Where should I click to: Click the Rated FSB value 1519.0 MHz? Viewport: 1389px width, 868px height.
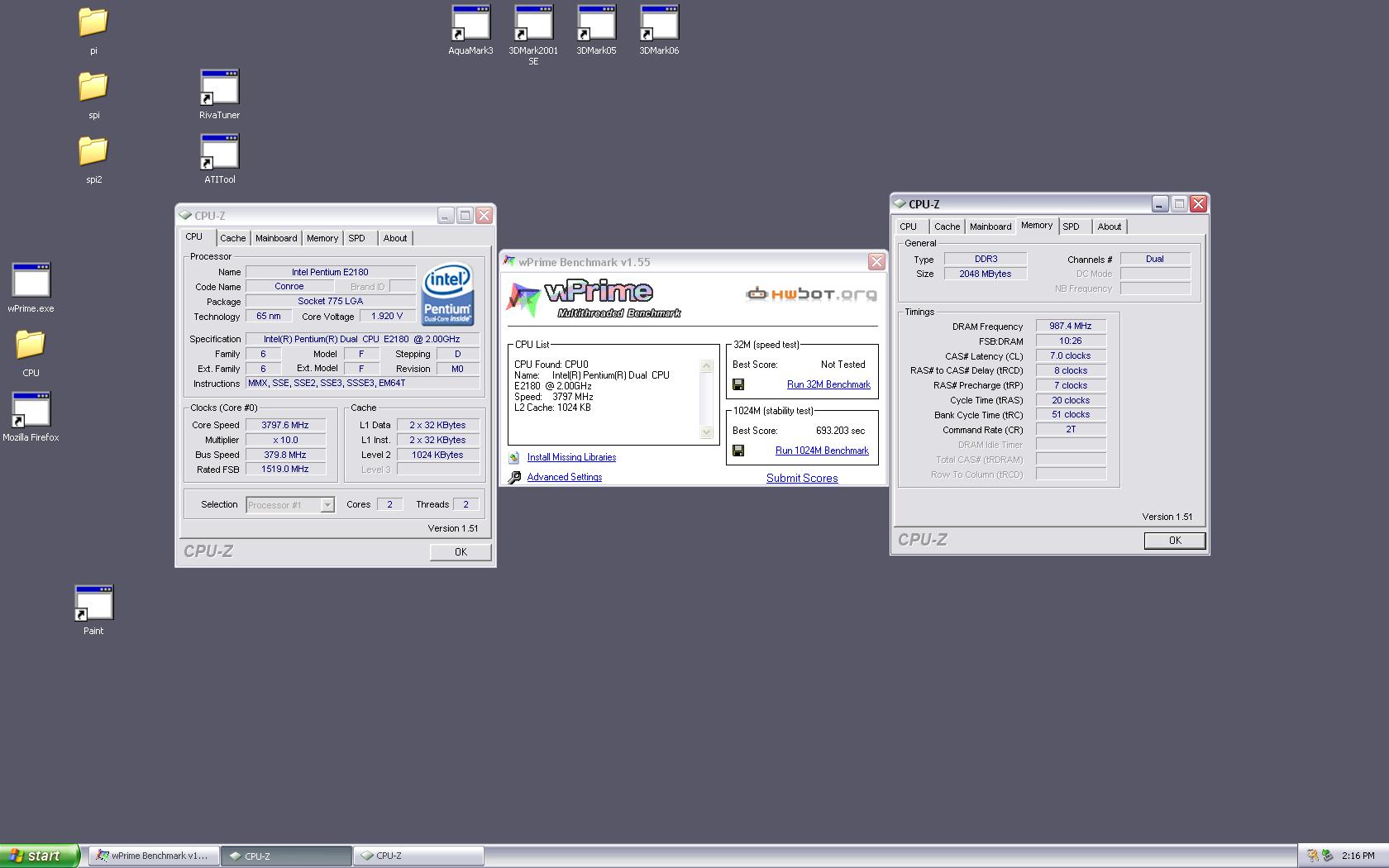pyautogui.click(x=285, y=469)
